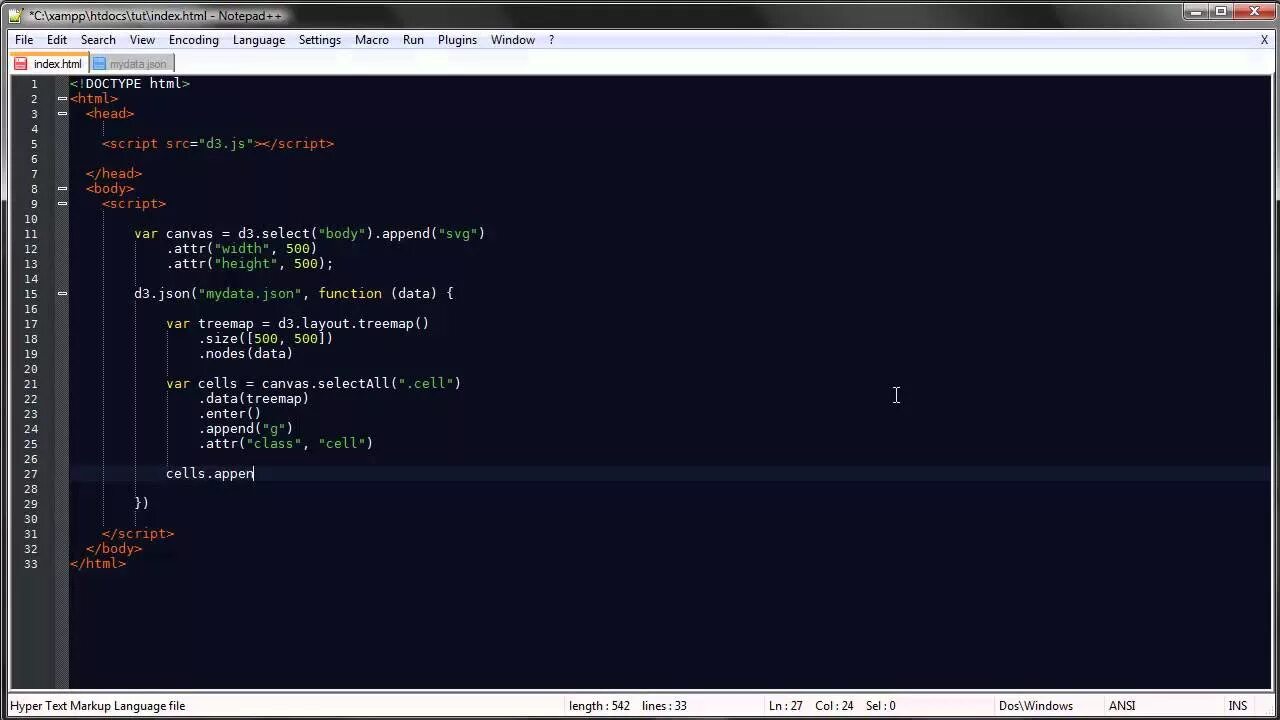Open the ? help menu

[x=551, y=40]
